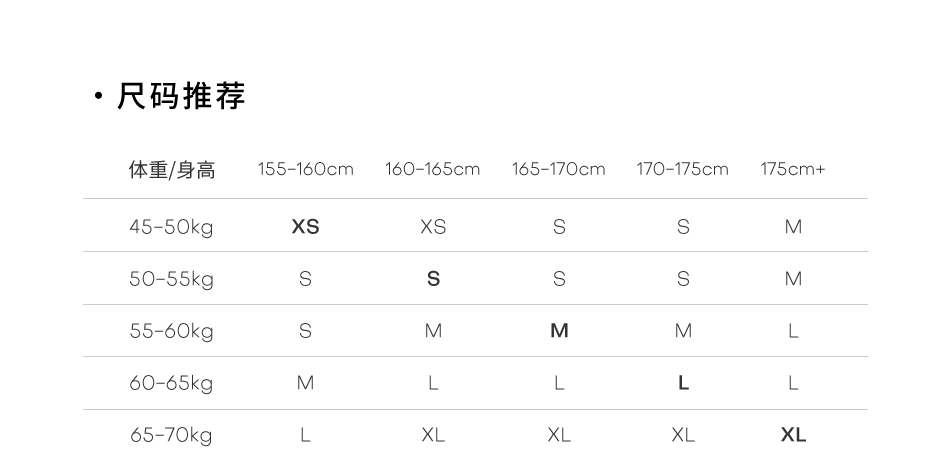
Task: Select the 55-60kg row label
Action: click(171, 331)
